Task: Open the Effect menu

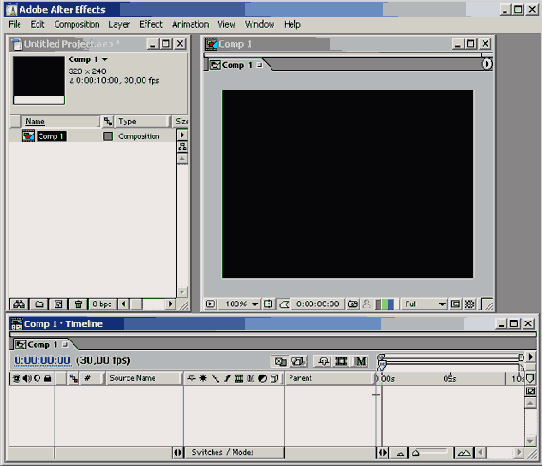Action: pos(151,25)
